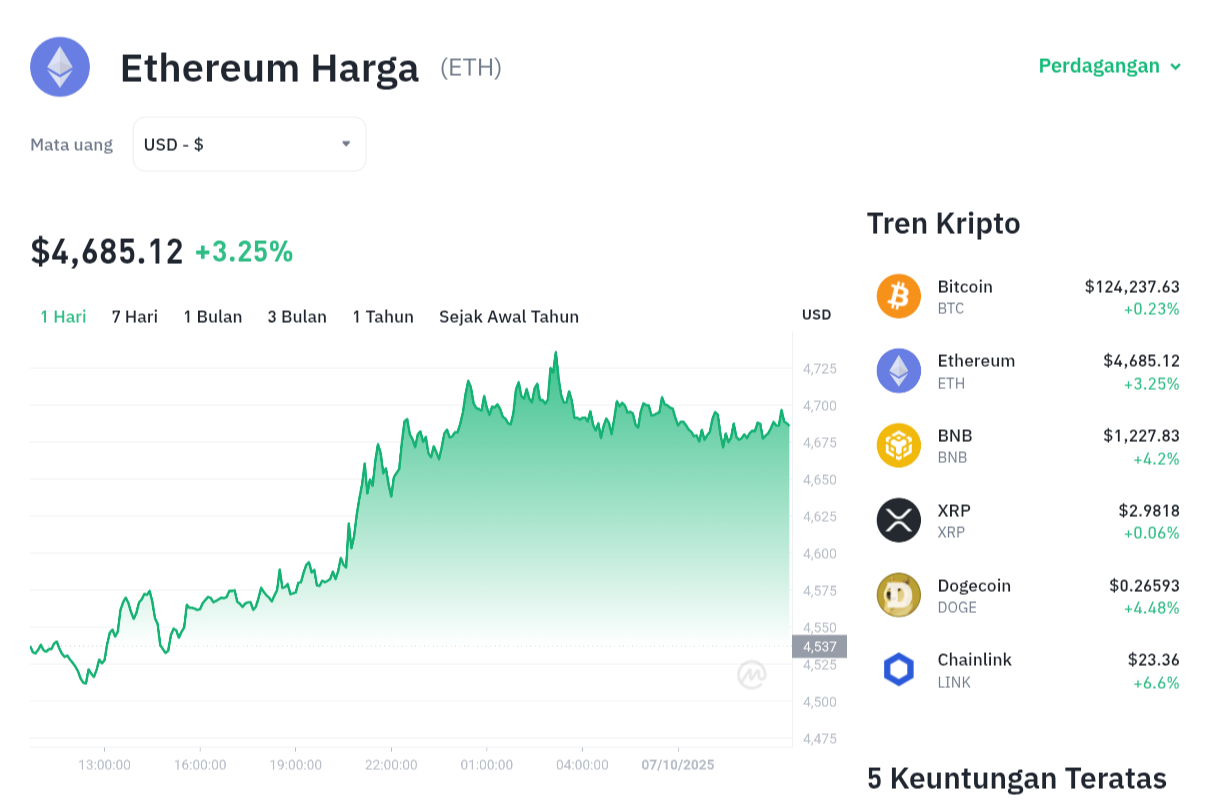The width and height of the screenshot is (1206, 803).
Task: Click the Dogecoin coin icon
Action: click(x=898, y=595)
